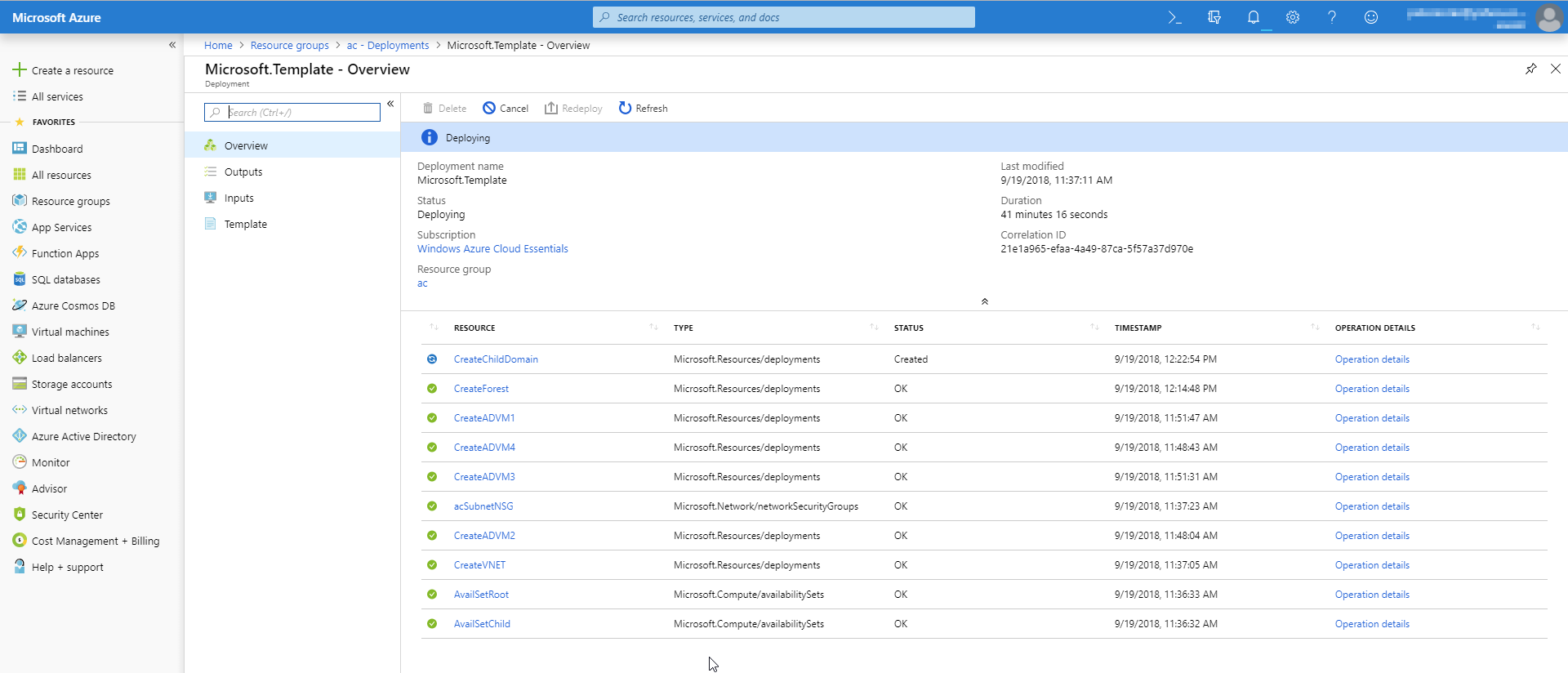Refresh the deployment overview
Screen dimensions: 1568x673
point(643,108)
